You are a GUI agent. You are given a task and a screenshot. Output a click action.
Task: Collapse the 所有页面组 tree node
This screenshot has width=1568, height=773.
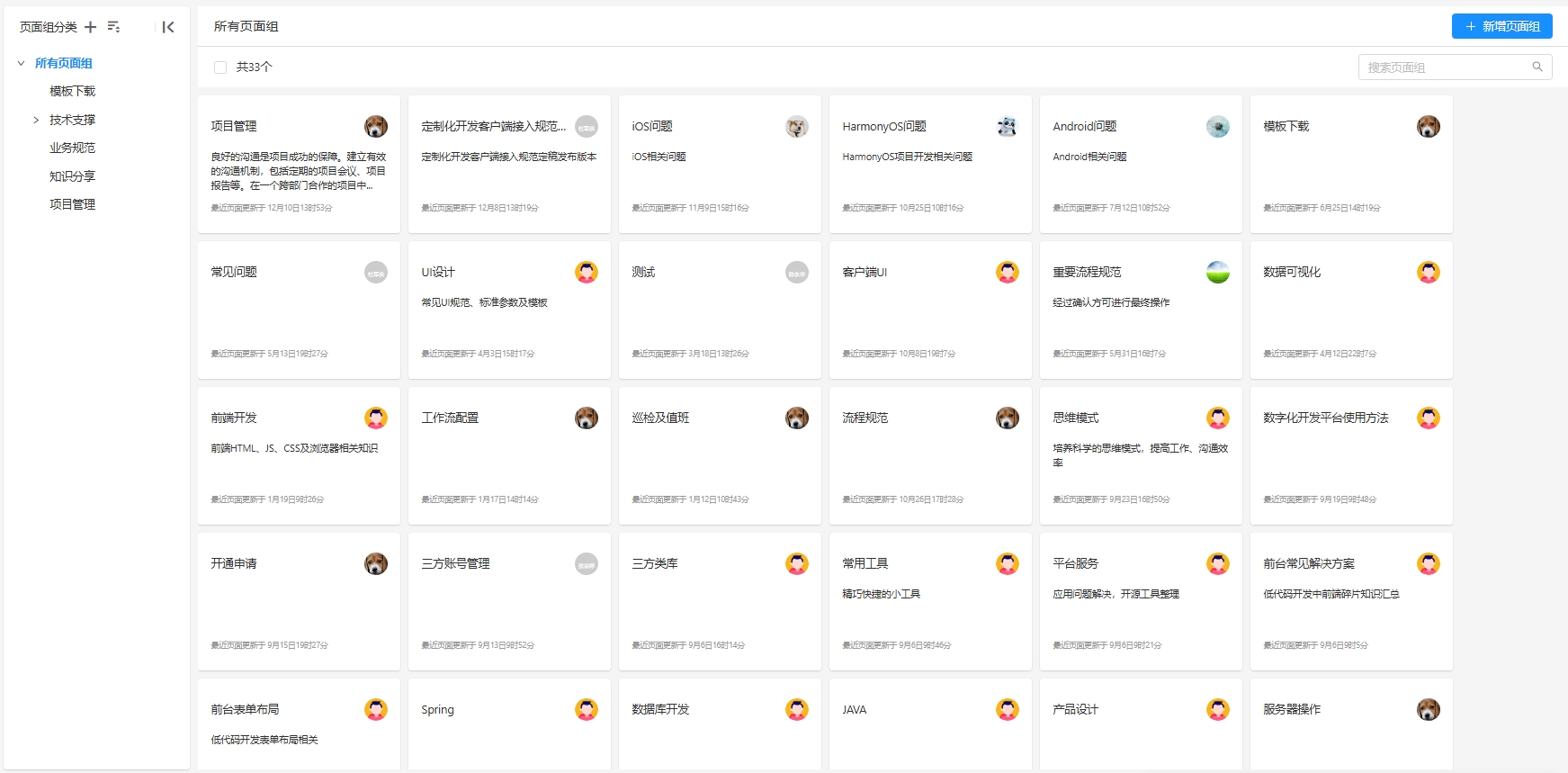pyautogui.click(x=22, y=63)
